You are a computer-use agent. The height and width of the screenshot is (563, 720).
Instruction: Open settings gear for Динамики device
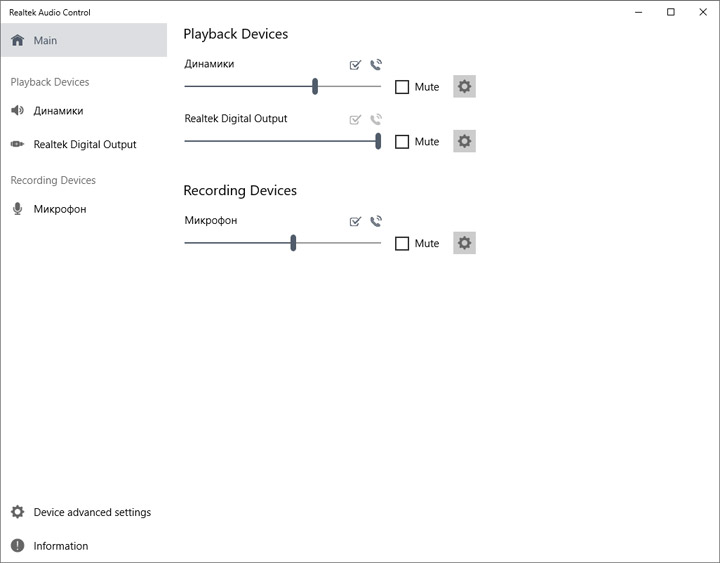coord(464,87)
